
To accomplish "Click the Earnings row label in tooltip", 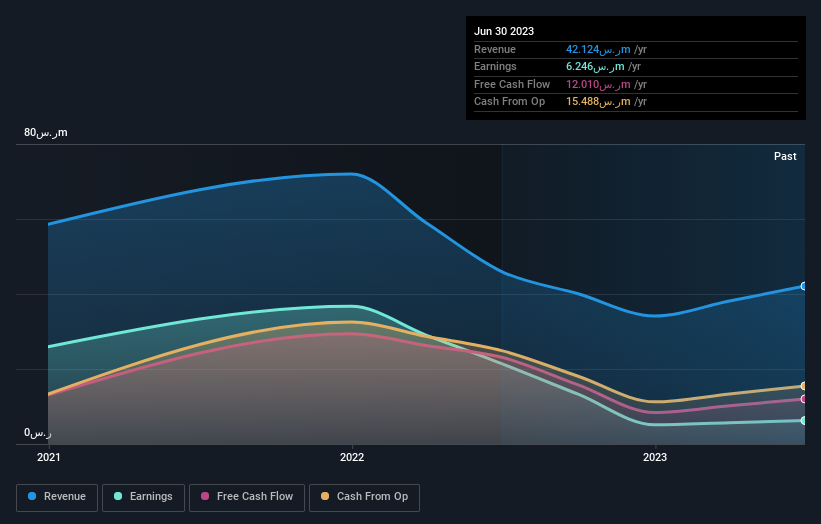I will coord(495,66).
